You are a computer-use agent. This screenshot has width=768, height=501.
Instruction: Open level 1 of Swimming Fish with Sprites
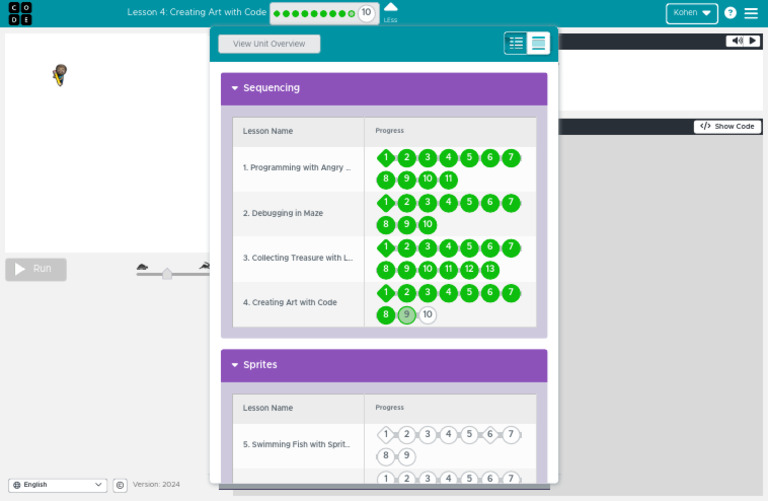pyautogui.click(x=386, y=434)
